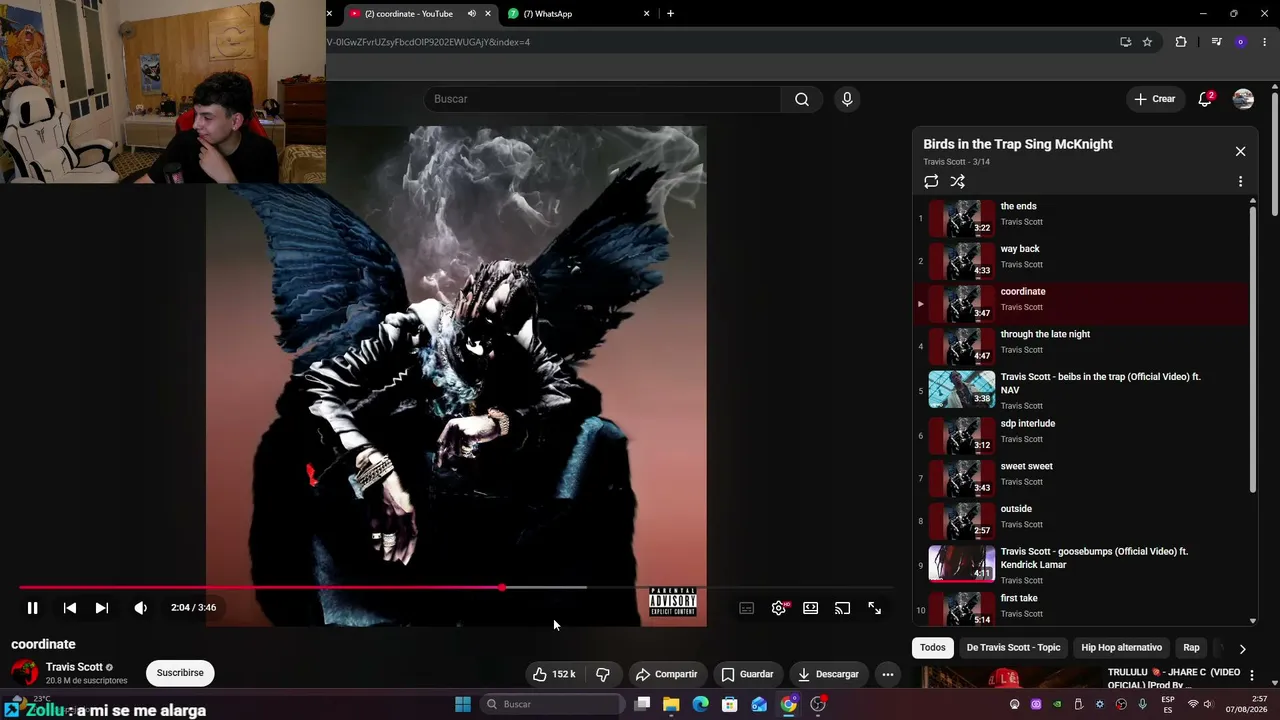Select the Todos filter chip
The image size is (1280, 720).
click(x=932, y=648)
